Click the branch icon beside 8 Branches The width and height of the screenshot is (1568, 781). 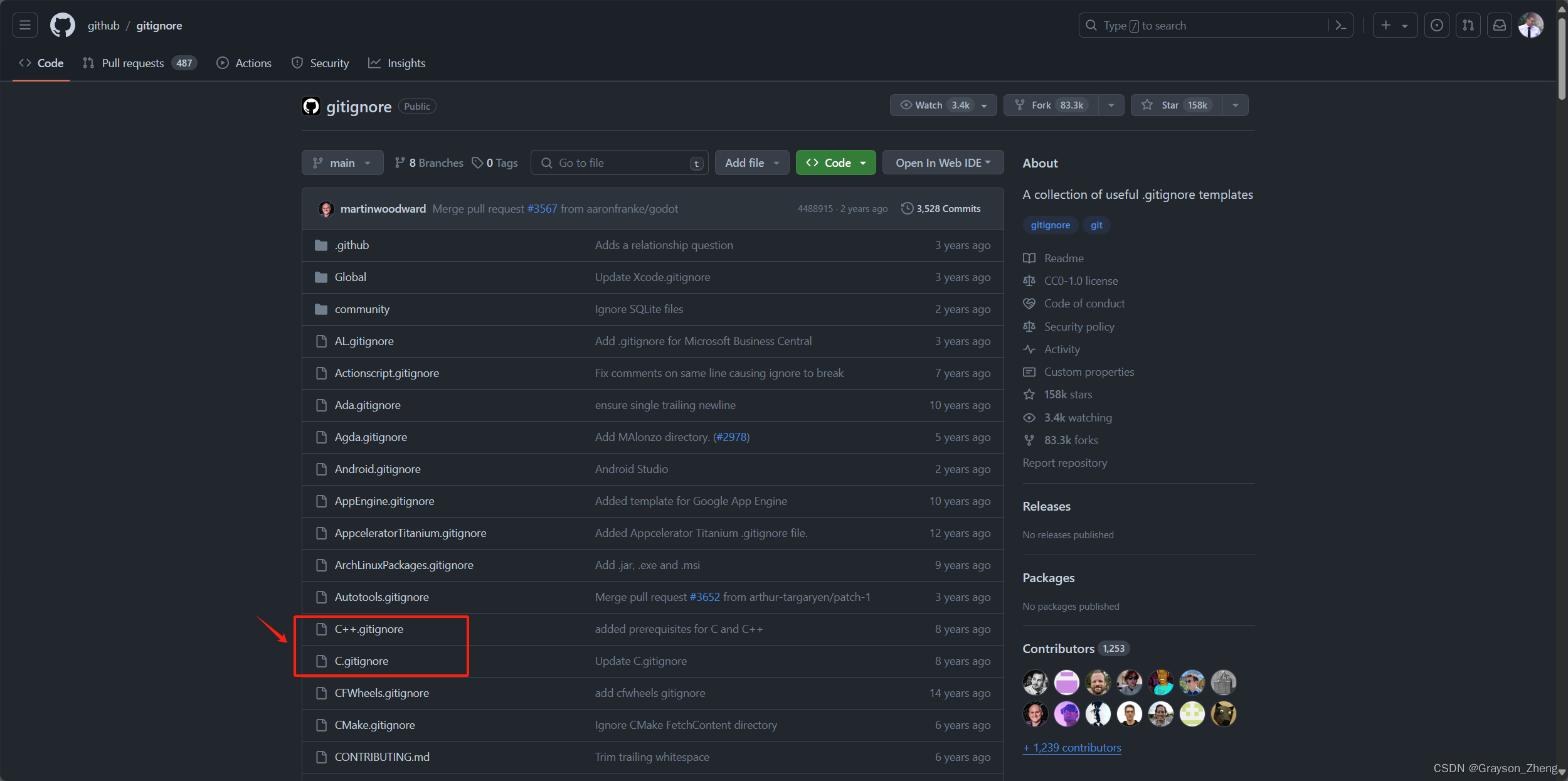pos(400,162)
